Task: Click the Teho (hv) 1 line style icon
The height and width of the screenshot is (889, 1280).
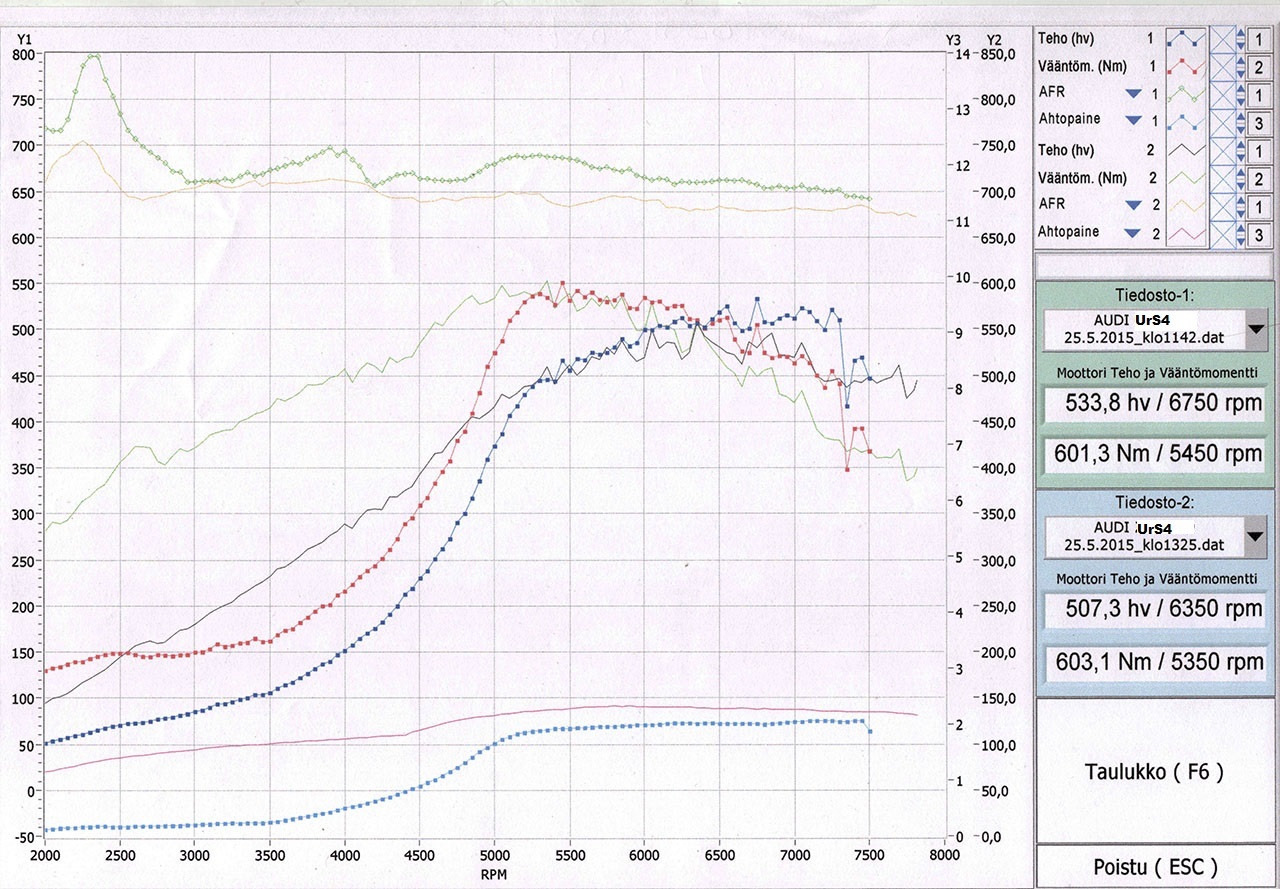Action: [1185, 39]
